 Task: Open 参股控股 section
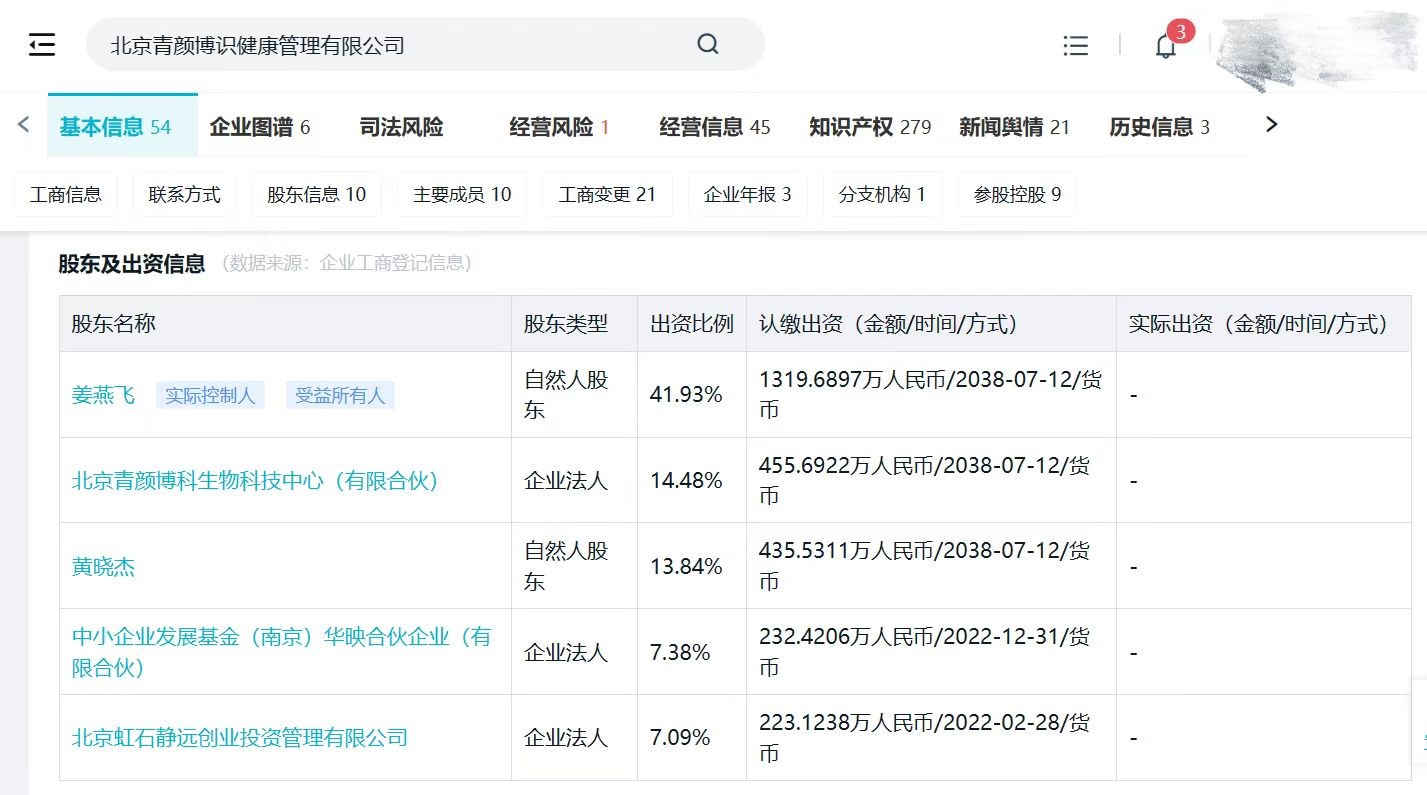(x=1017, y=194)
